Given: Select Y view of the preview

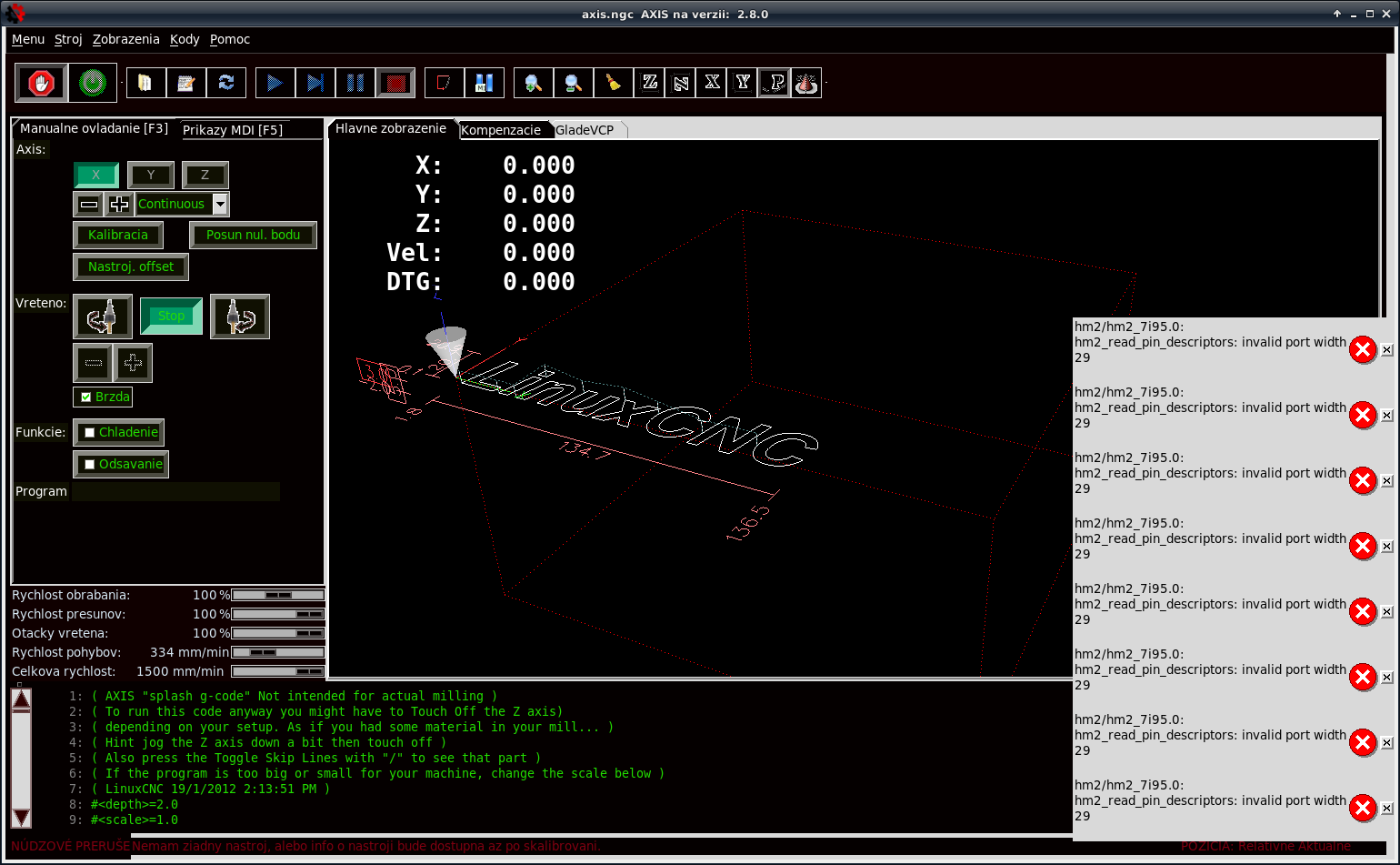Looking at the screenshot, I should [743, 83].
